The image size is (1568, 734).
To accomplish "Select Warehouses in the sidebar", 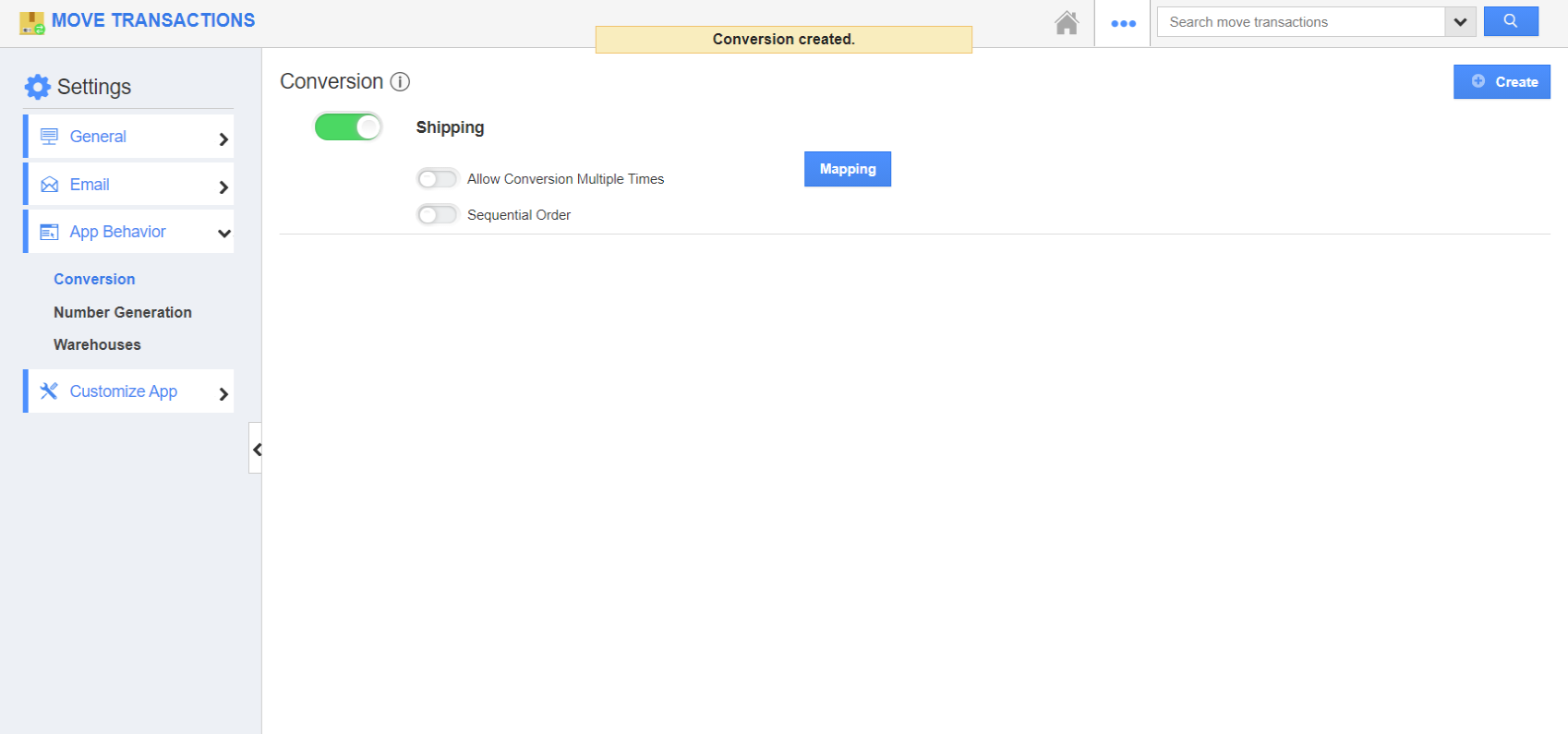I will pos(97,344).
